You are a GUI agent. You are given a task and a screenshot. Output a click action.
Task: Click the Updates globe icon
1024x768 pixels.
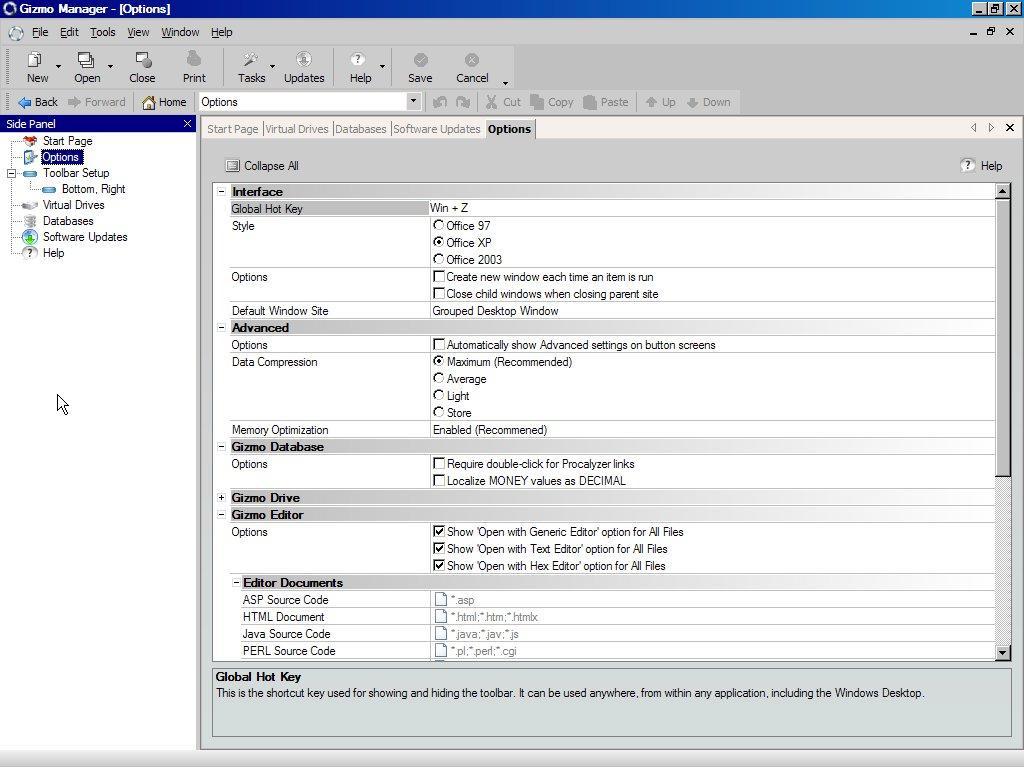point(303,61)
